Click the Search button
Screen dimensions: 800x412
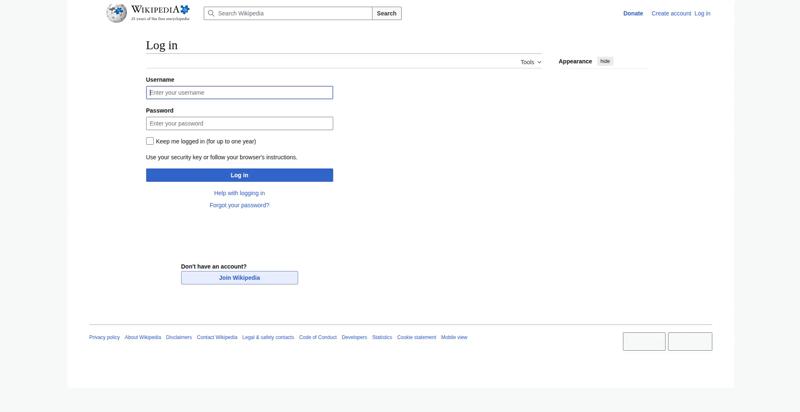point(386,14)
